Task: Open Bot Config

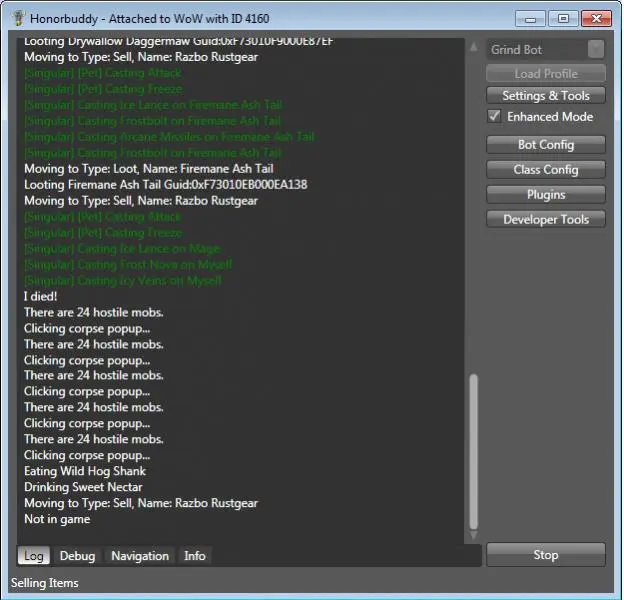Action: [546, 145]
